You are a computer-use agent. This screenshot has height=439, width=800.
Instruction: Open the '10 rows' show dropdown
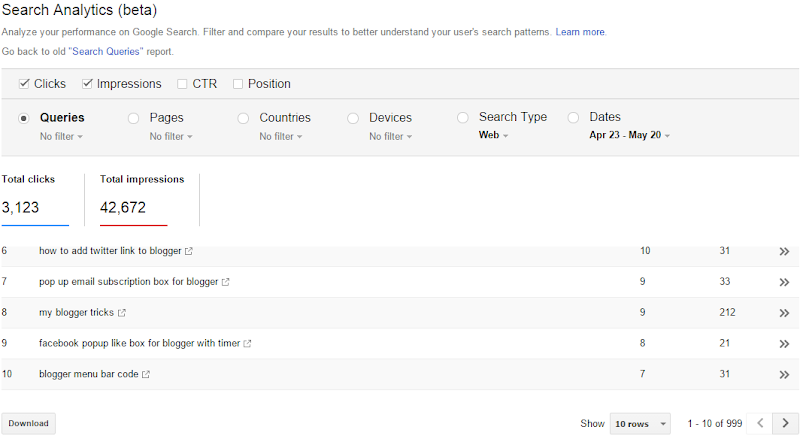coord(640,424)
